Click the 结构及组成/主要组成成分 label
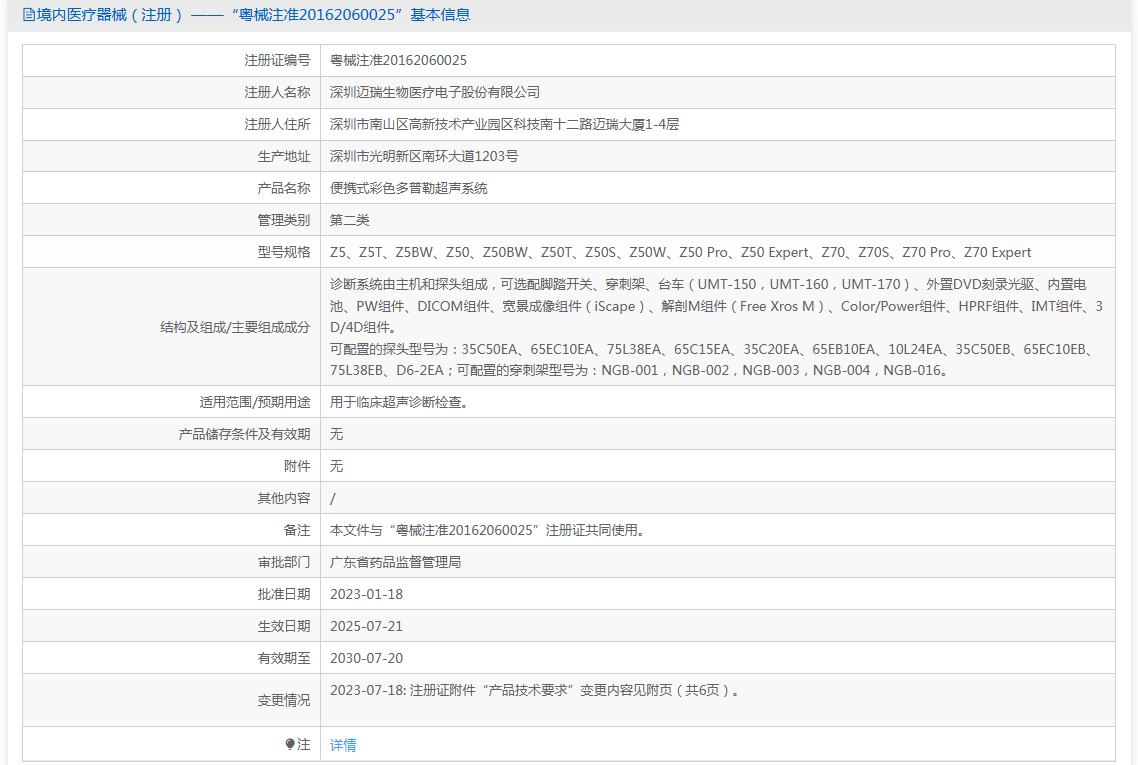This screenshot has width=1138, height=765. 235,327
